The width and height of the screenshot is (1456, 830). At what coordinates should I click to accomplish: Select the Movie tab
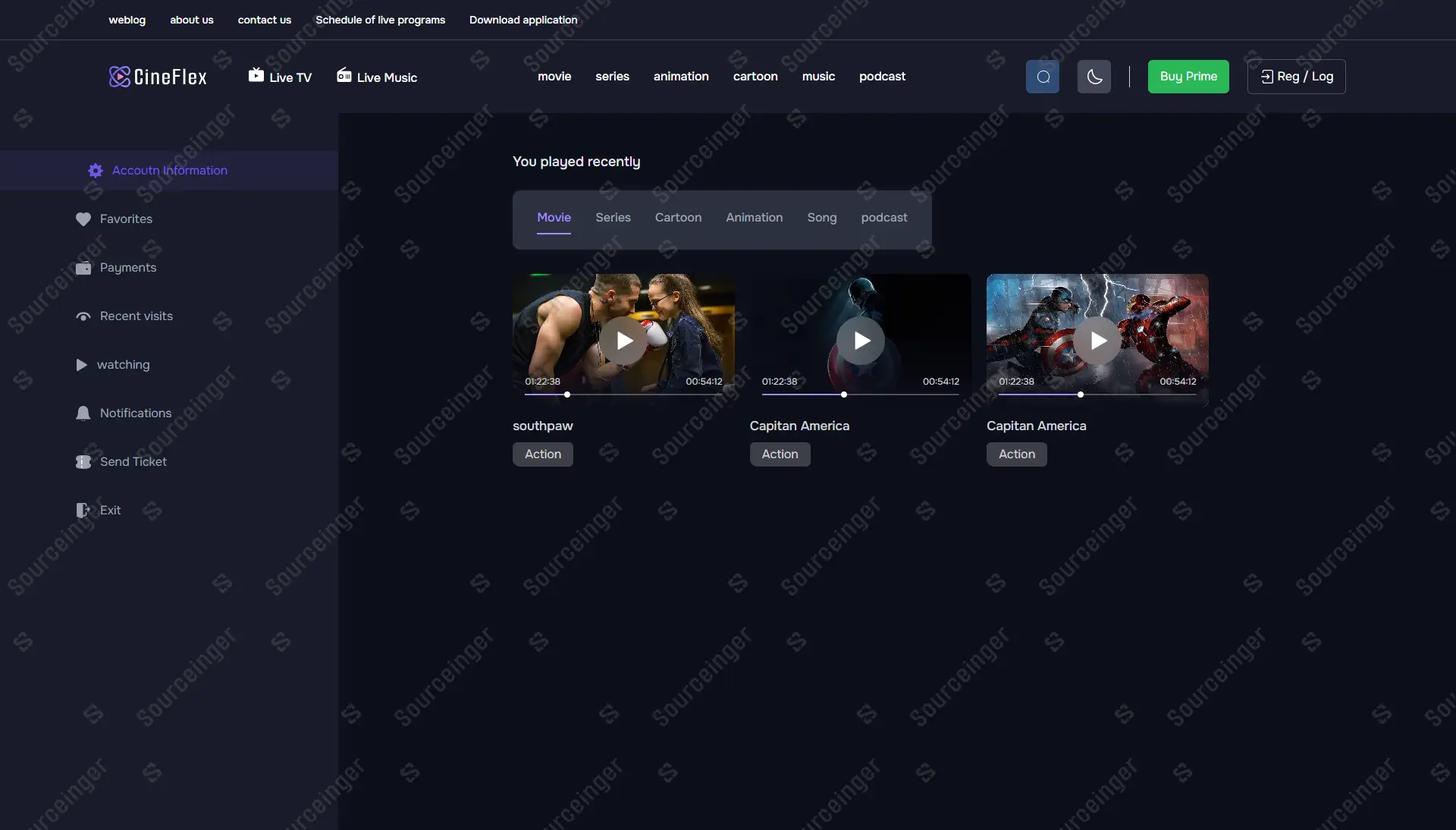(554, 218)
